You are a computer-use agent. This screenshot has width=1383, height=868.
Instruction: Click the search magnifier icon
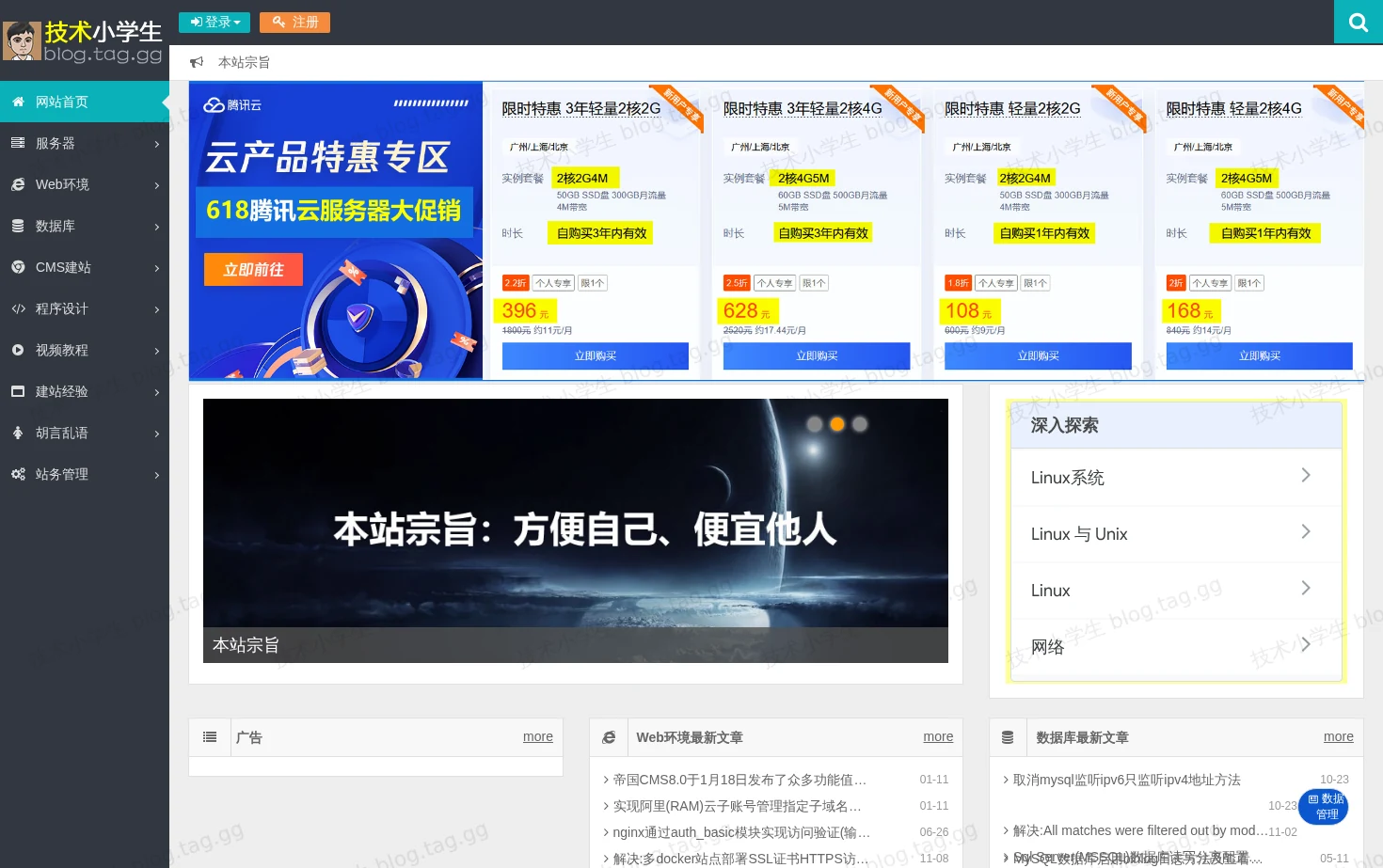click(x=1358, y=22)
